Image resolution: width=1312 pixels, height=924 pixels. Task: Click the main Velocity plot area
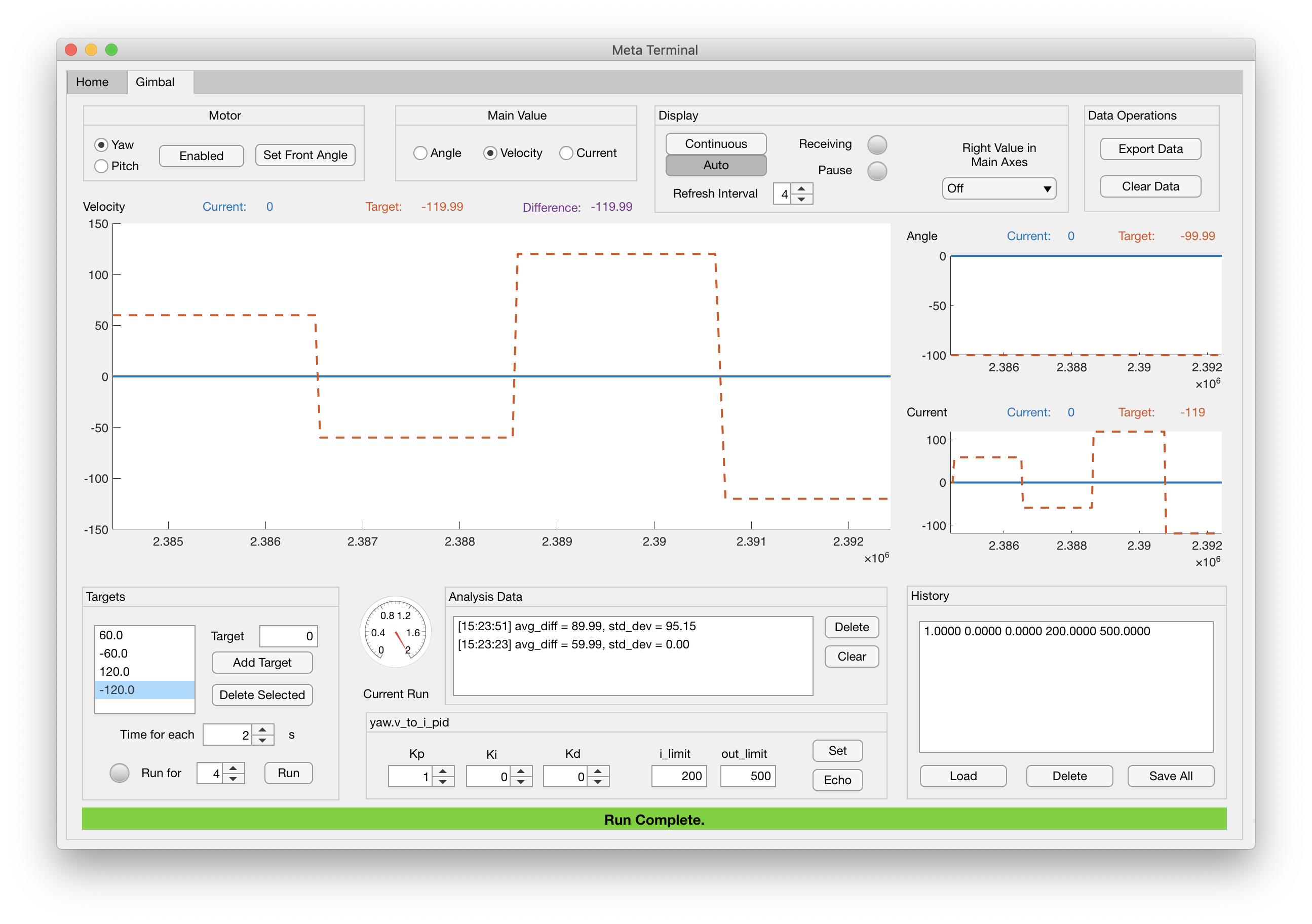[501, 376]
